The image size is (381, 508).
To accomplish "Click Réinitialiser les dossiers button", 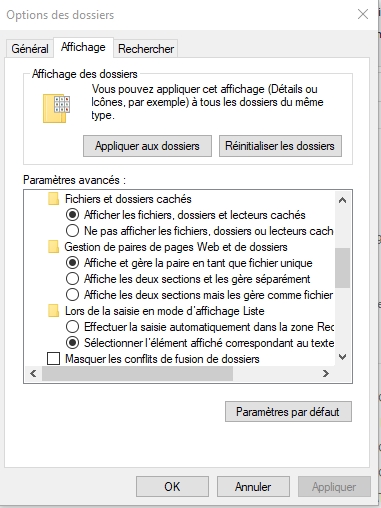I will coord(280,146).
